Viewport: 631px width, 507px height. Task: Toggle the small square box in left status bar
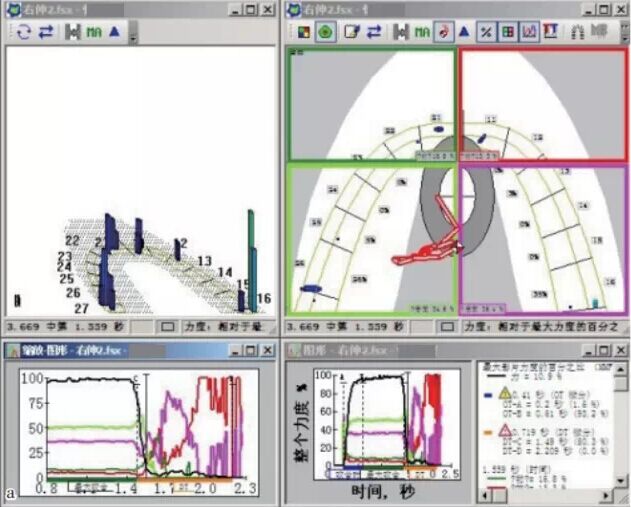click(168, 326)
